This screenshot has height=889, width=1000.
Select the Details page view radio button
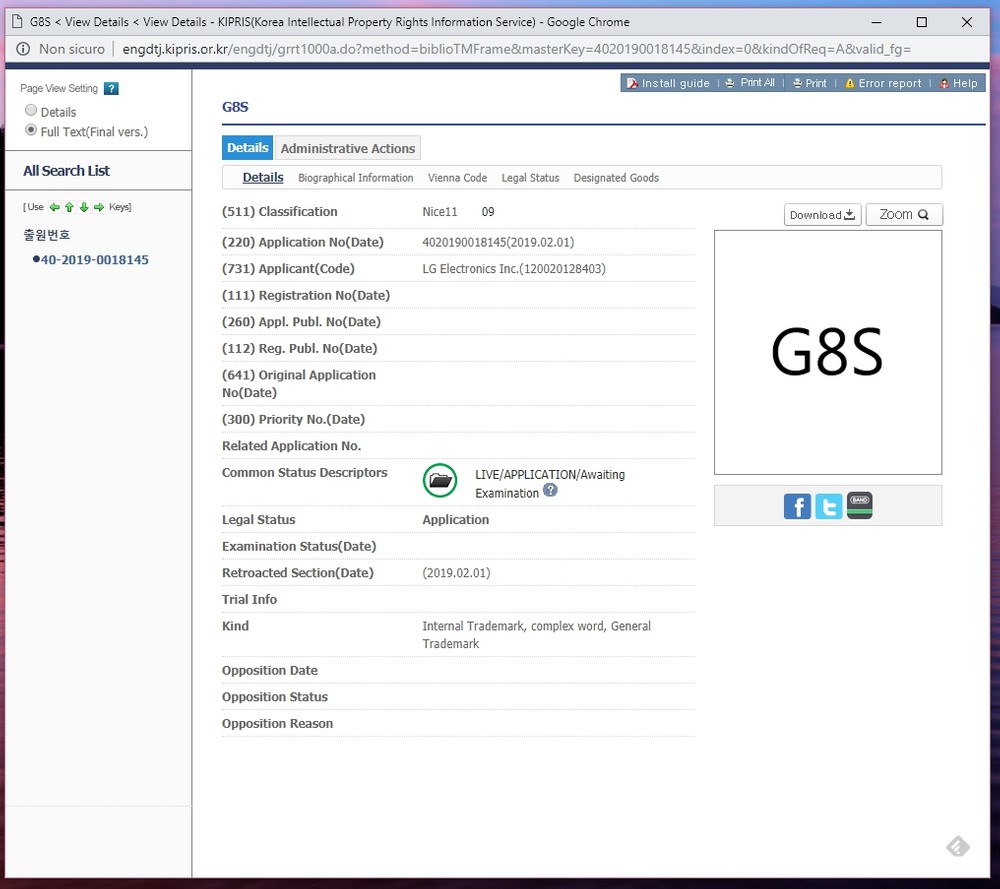(31, 110)
